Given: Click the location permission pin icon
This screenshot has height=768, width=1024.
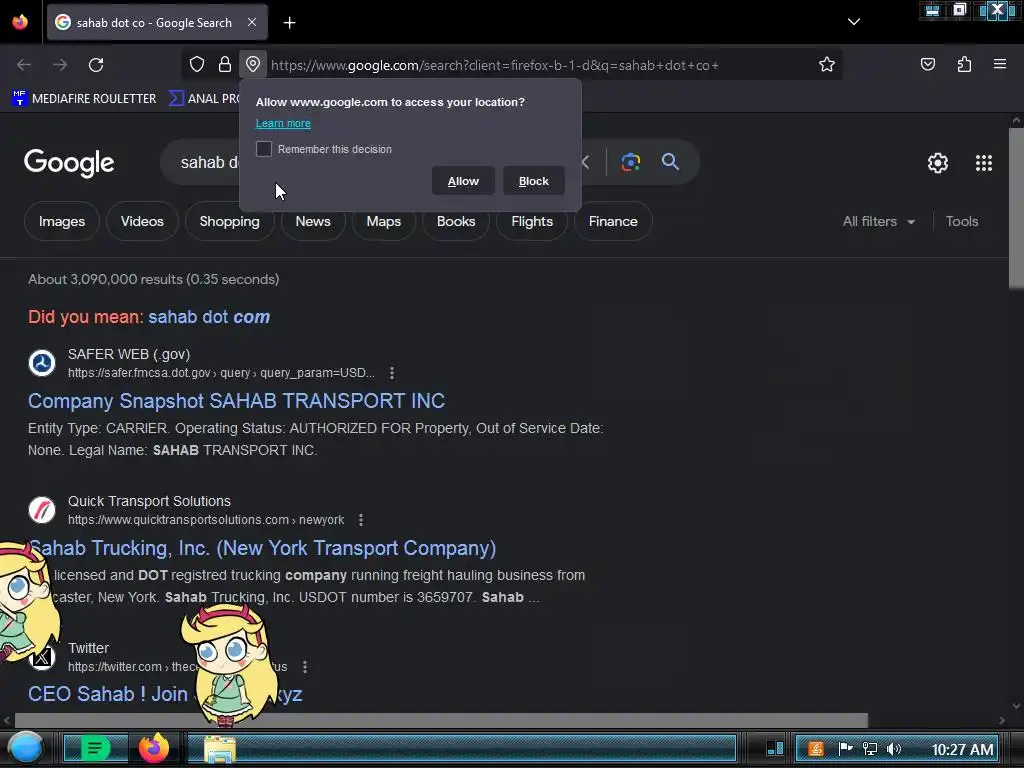Looking at the screenshot, I should coord(253,64).
